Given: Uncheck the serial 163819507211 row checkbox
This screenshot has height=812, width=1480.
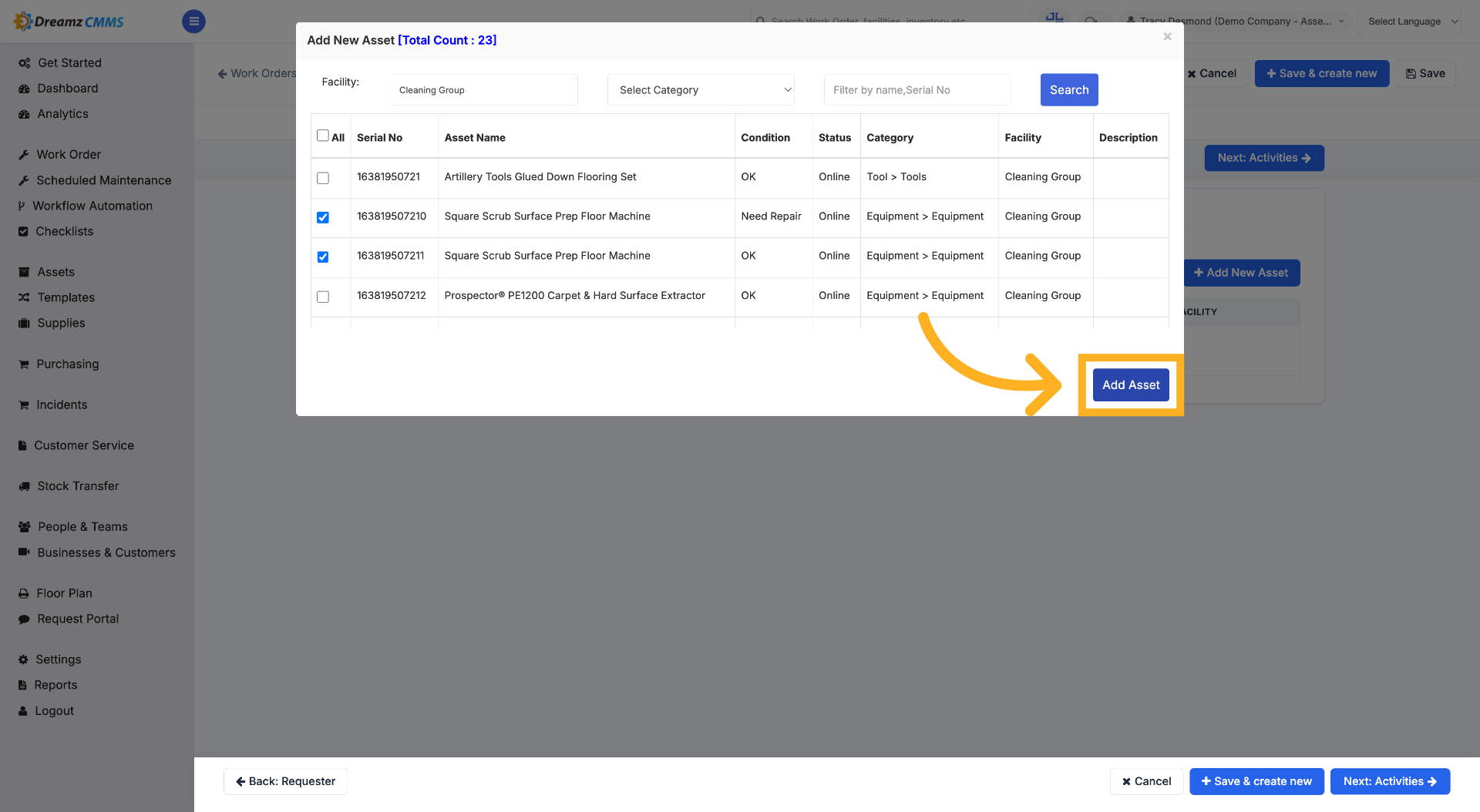Looking at the screenshot, I should (x=323, y=257).
